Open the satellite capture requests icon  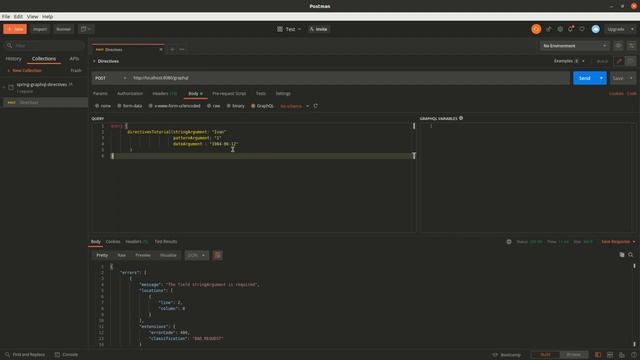[549, 29]
